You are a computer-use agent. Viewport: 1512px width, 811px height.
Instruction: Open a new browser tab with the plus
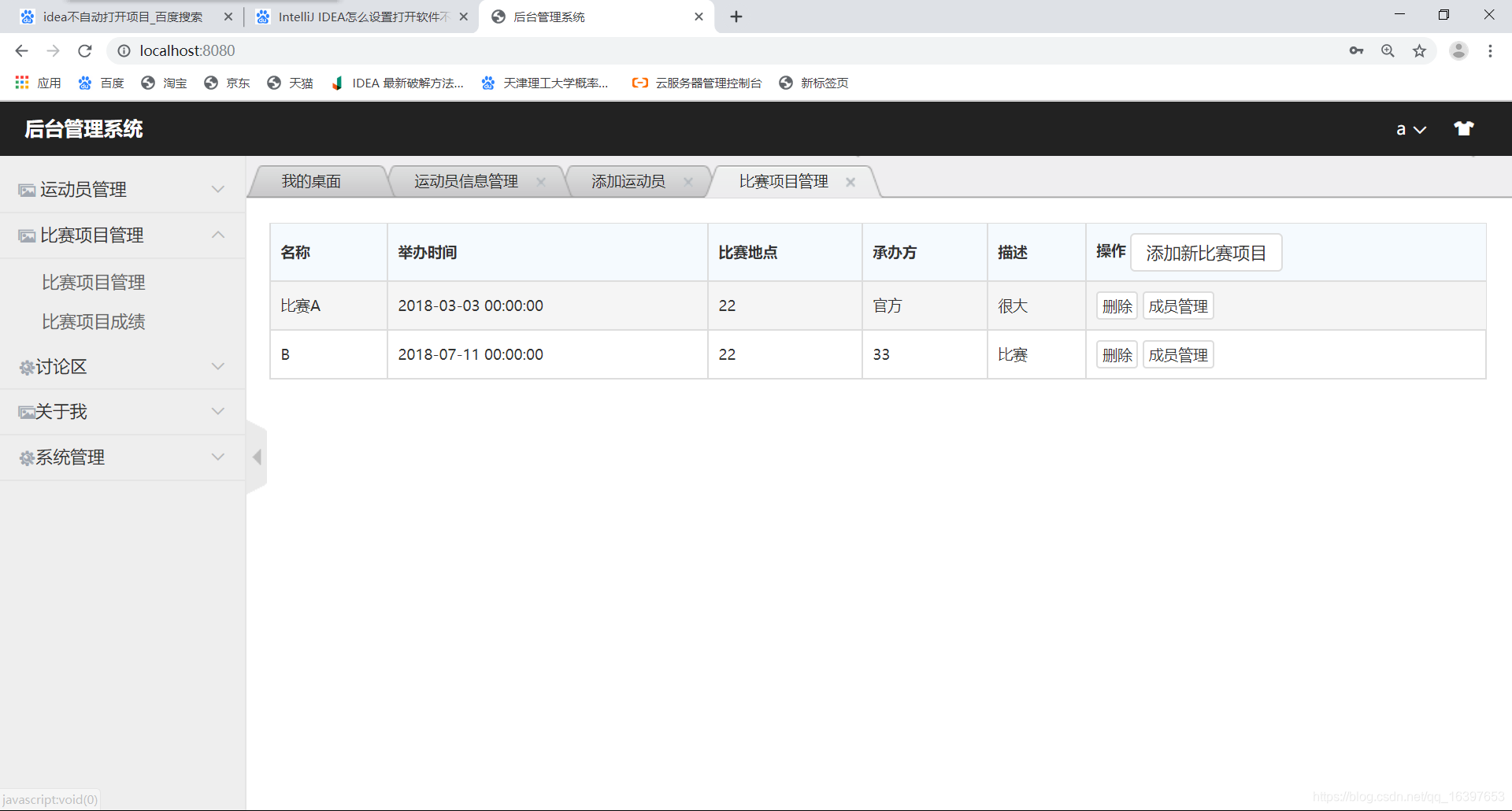pos(736,17)
